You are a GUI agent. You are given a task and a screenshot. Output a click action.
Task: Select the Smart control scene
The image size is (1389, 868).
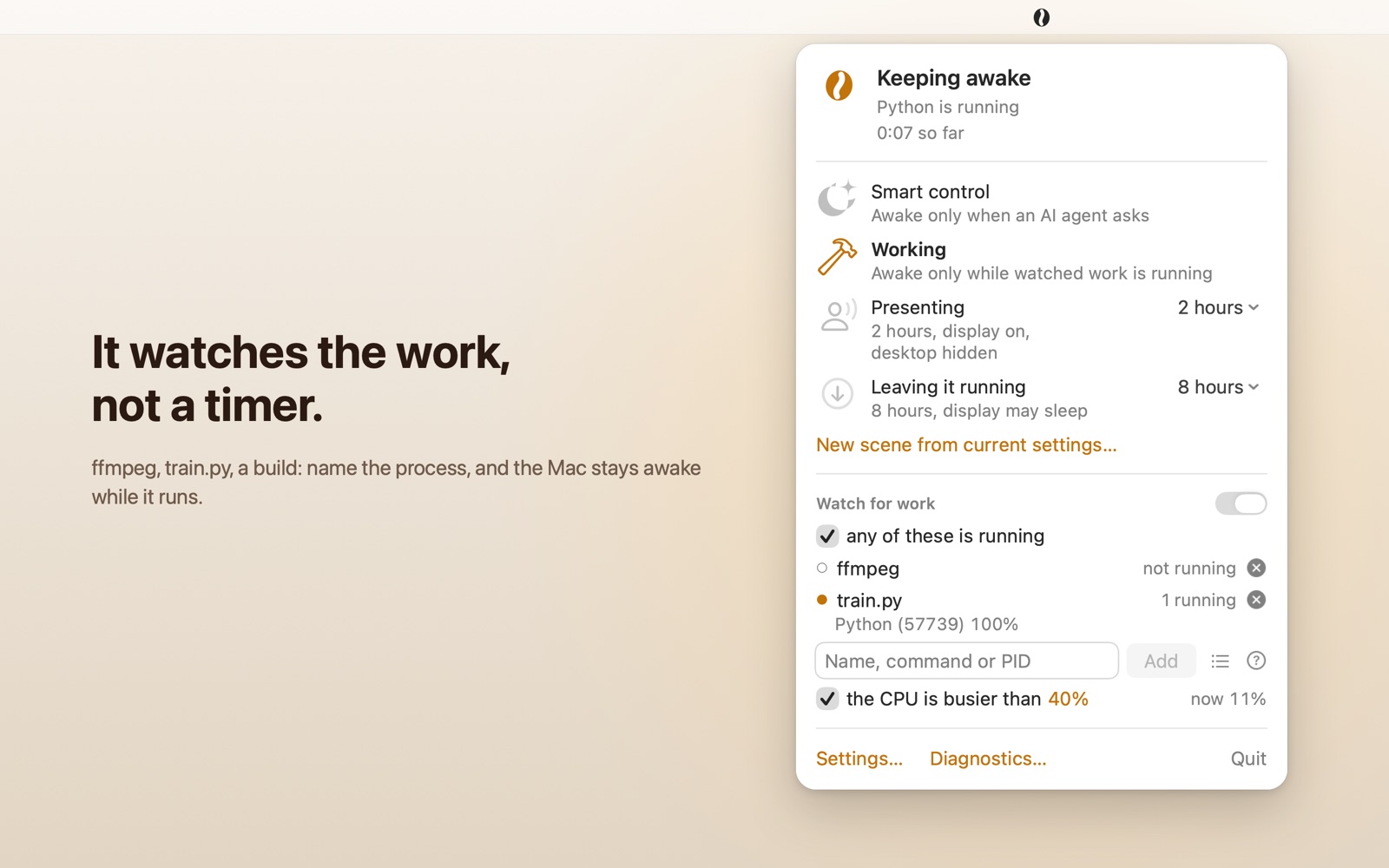[1041, 202]
